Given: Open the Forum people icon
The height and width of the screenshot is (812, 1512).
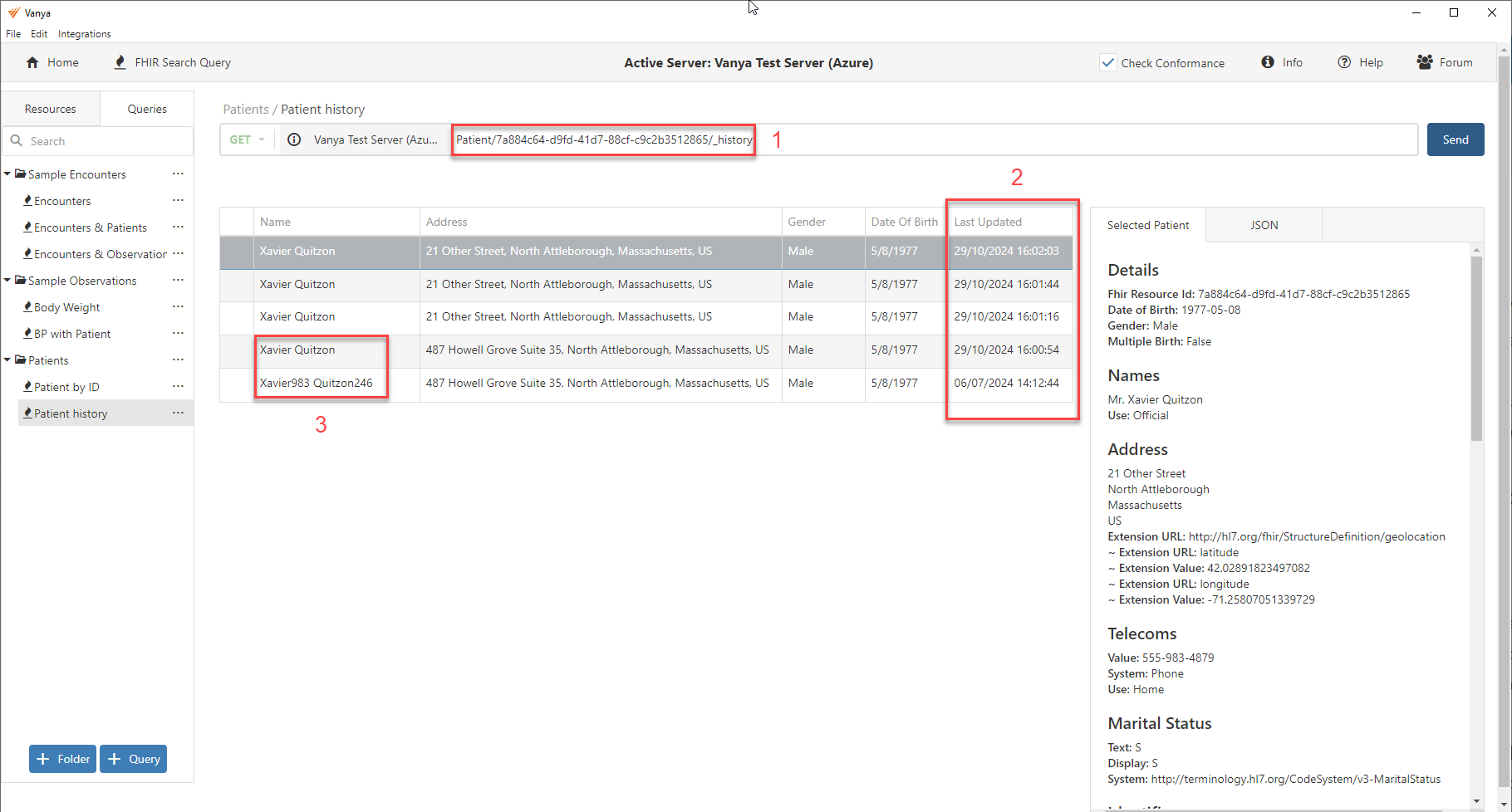Looking at the screenshot, I should (1425, 62).
